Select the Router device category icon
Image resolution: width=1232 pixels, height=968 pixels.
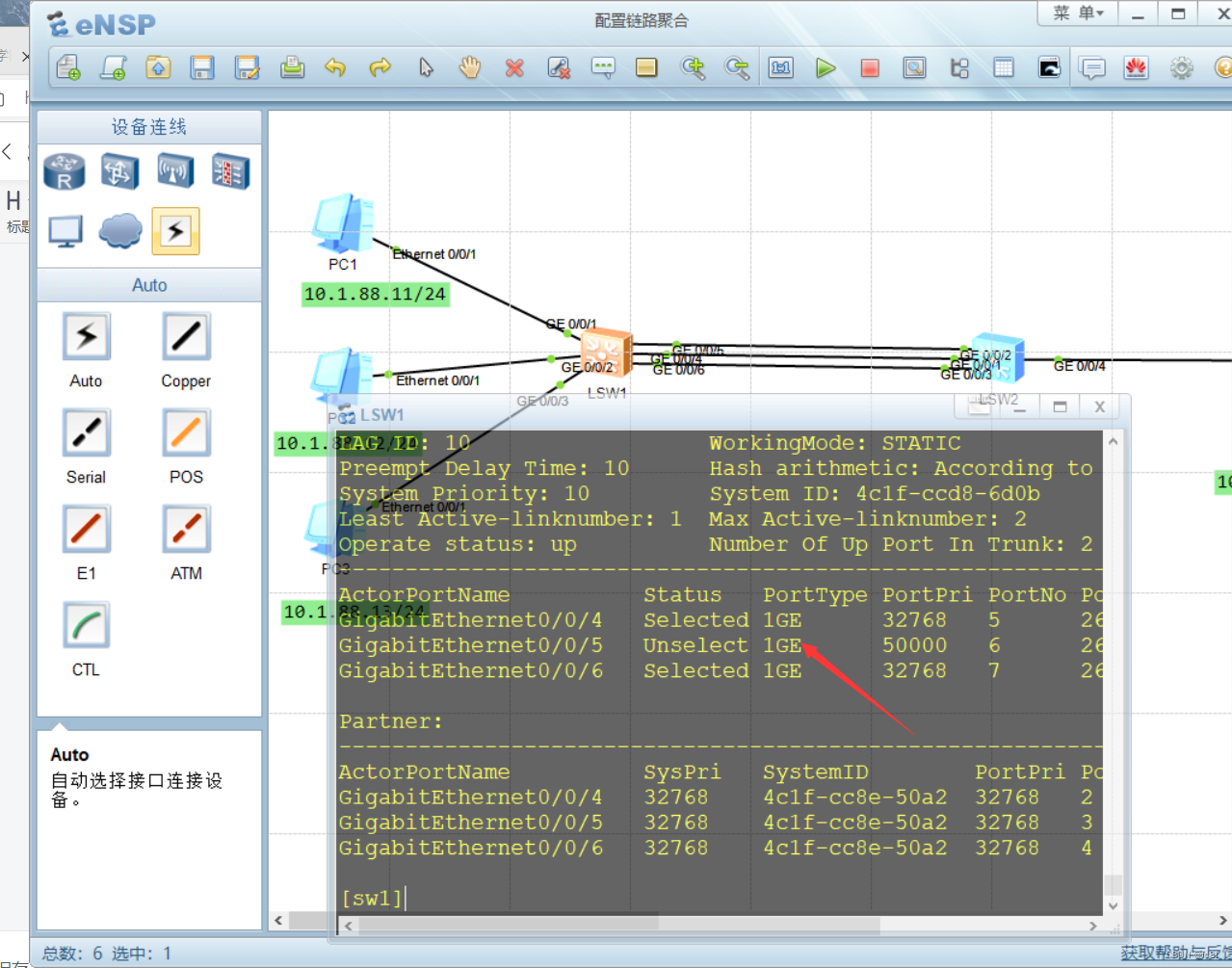[x=65, y=171]
